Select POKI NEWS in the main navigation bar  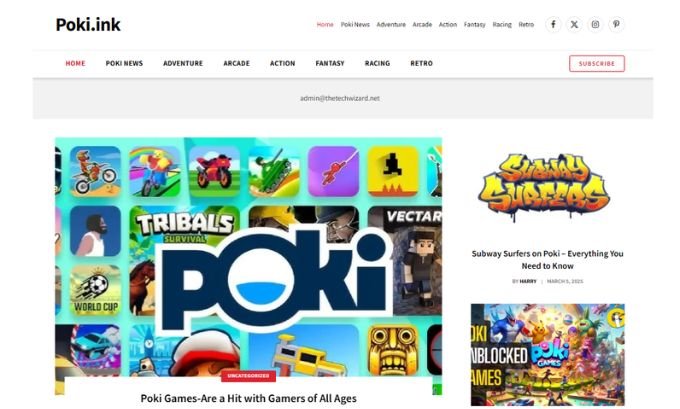[124, 63]
